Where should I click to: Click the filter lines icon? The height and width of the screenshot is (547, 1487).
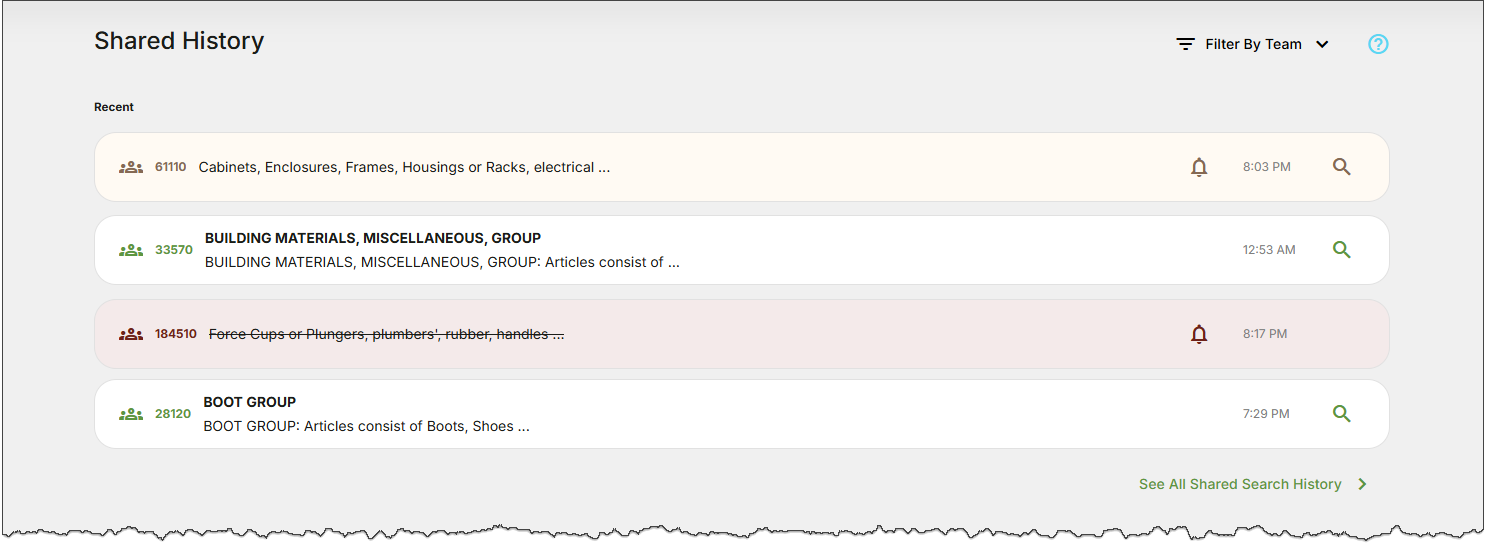[1185, 44]
